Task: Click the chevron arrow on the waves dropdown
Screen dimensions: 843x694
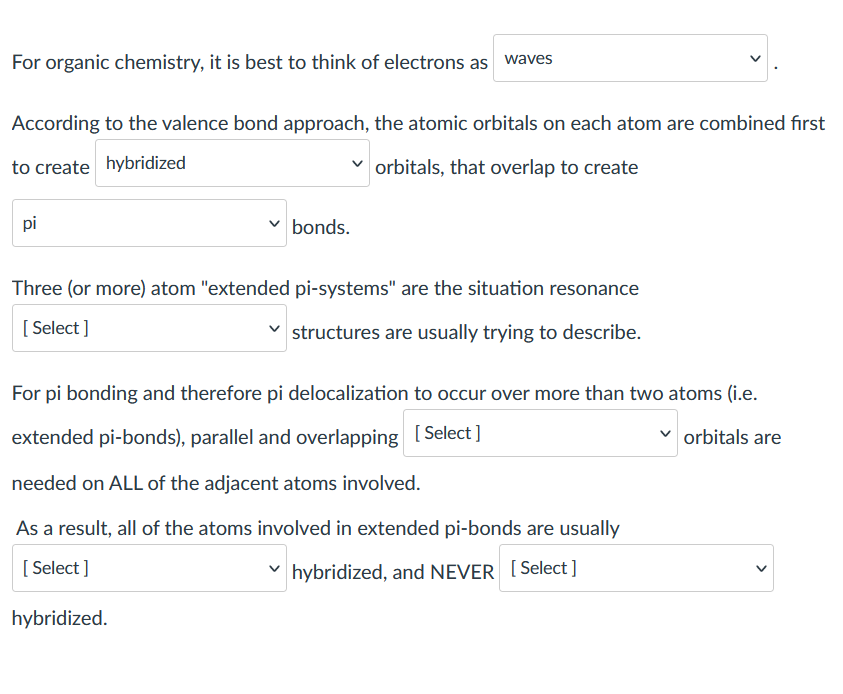Action: (757, 58)
